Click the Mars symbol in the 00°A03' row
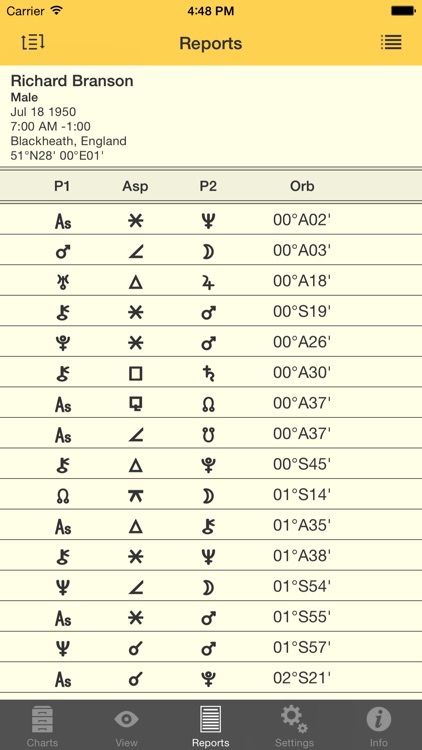The height and width of the screenshot is (750, 422). [x=63, y=251]
